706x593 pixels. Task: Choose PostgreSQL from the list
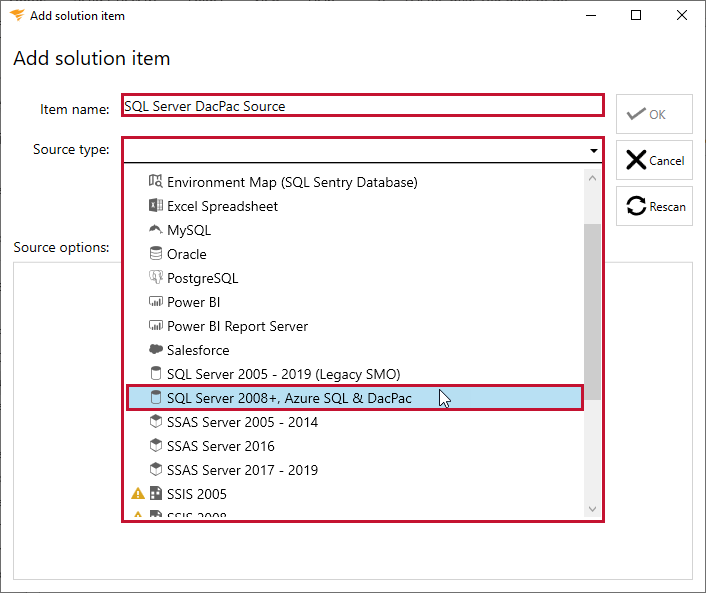click(x=355, y=278)
